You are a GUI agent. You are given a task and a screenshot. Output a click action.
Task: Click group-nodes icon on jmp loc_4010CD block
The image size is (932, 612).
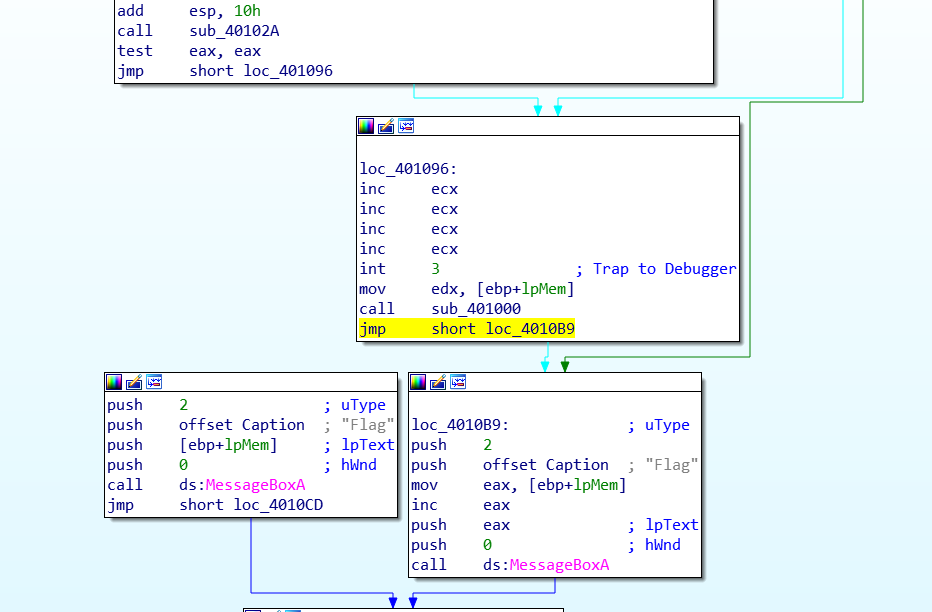tap(155, 382)
